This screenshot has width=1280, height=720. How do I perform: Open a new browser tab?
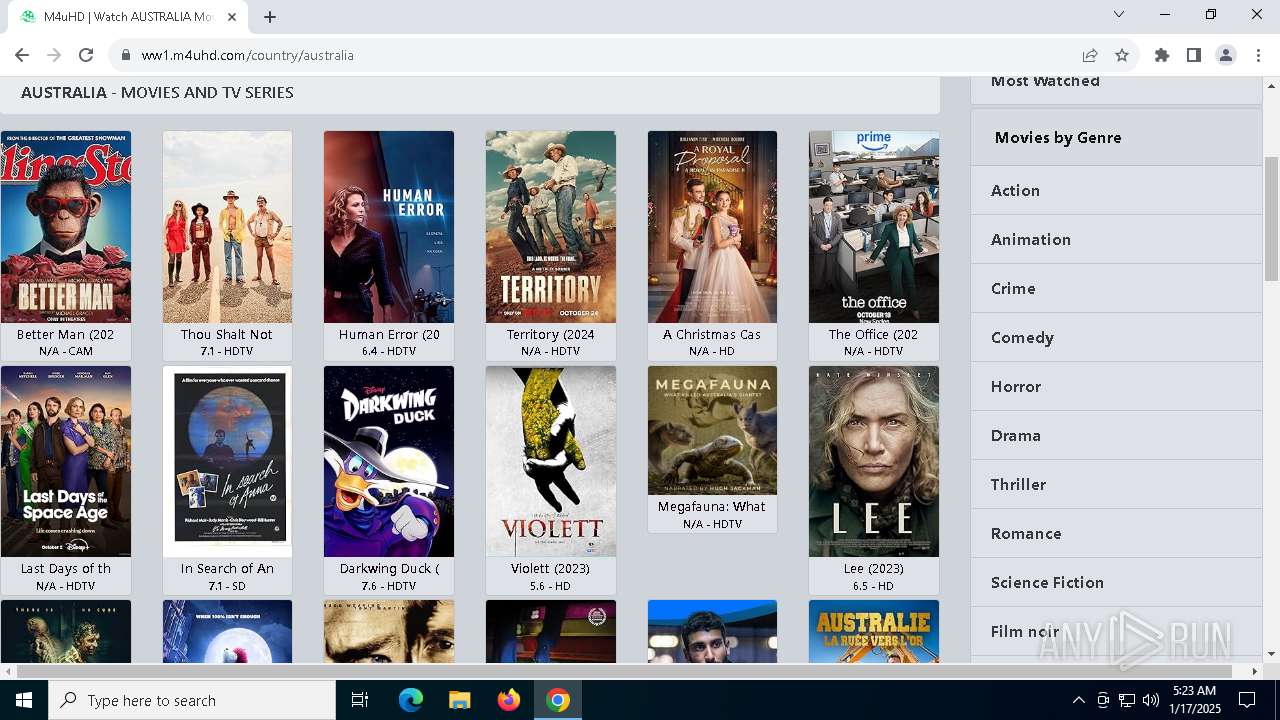click(270, 17)
